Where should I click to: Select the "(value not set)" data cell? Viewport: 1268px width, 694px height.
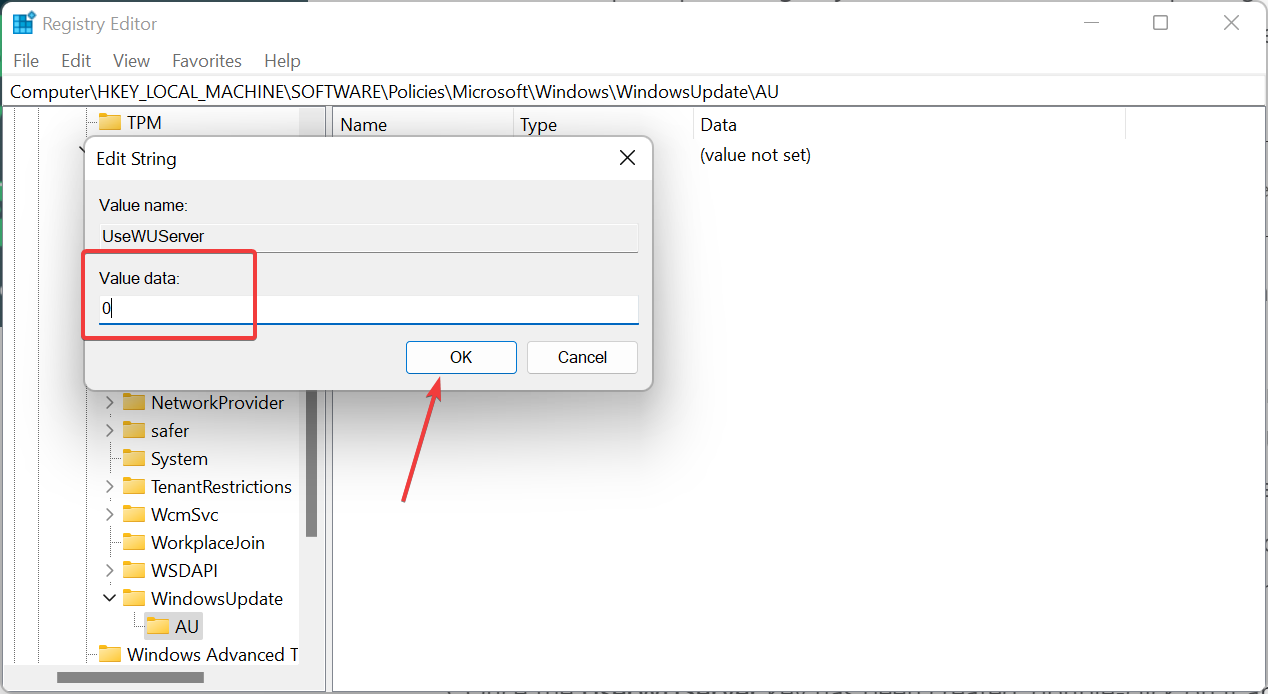click(x=755, y=155)
